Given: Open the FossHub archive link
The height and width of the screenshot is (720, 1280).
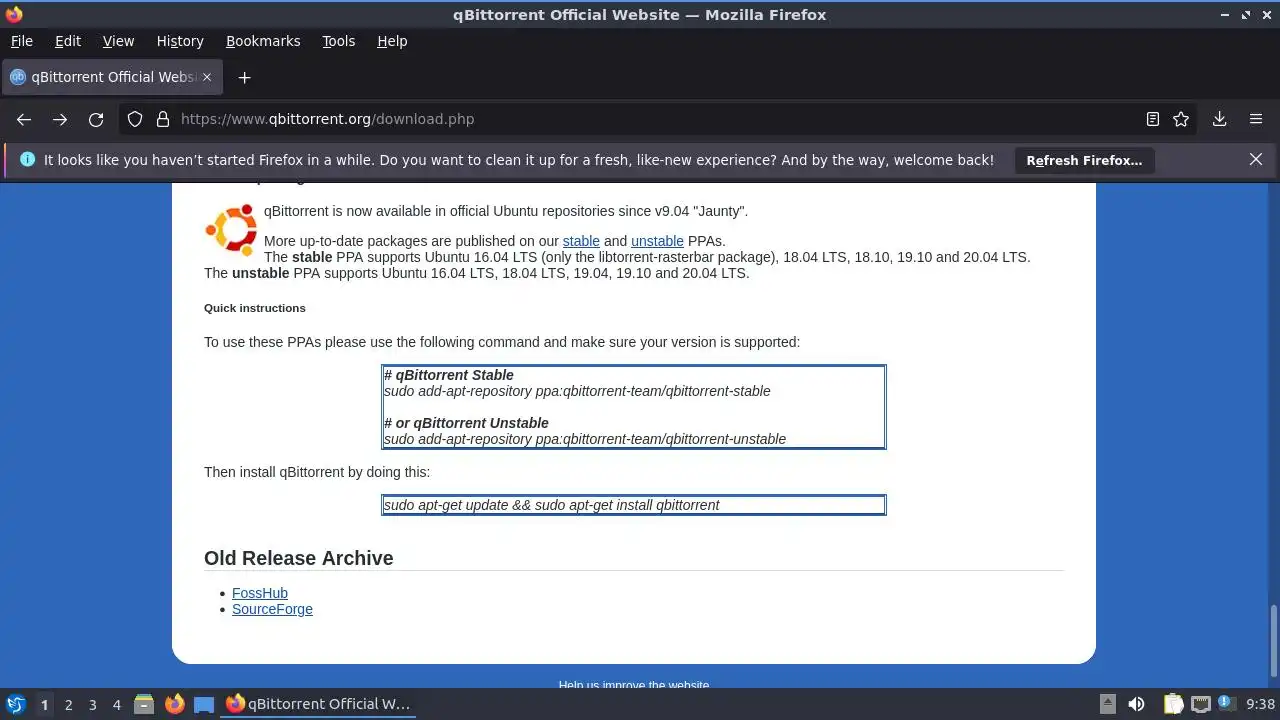Looking at the screenshot, I should coord(260,593).
